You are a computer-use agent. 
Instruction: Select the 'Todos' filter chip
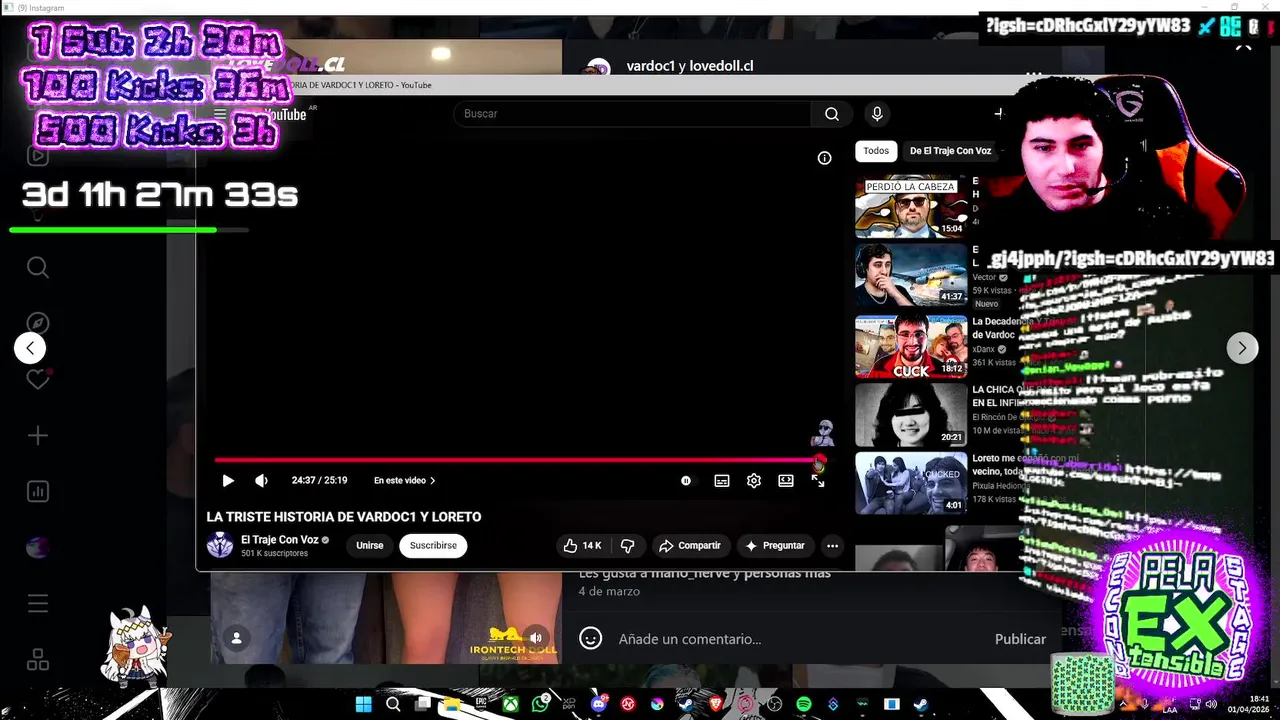[x=876, y=151]
